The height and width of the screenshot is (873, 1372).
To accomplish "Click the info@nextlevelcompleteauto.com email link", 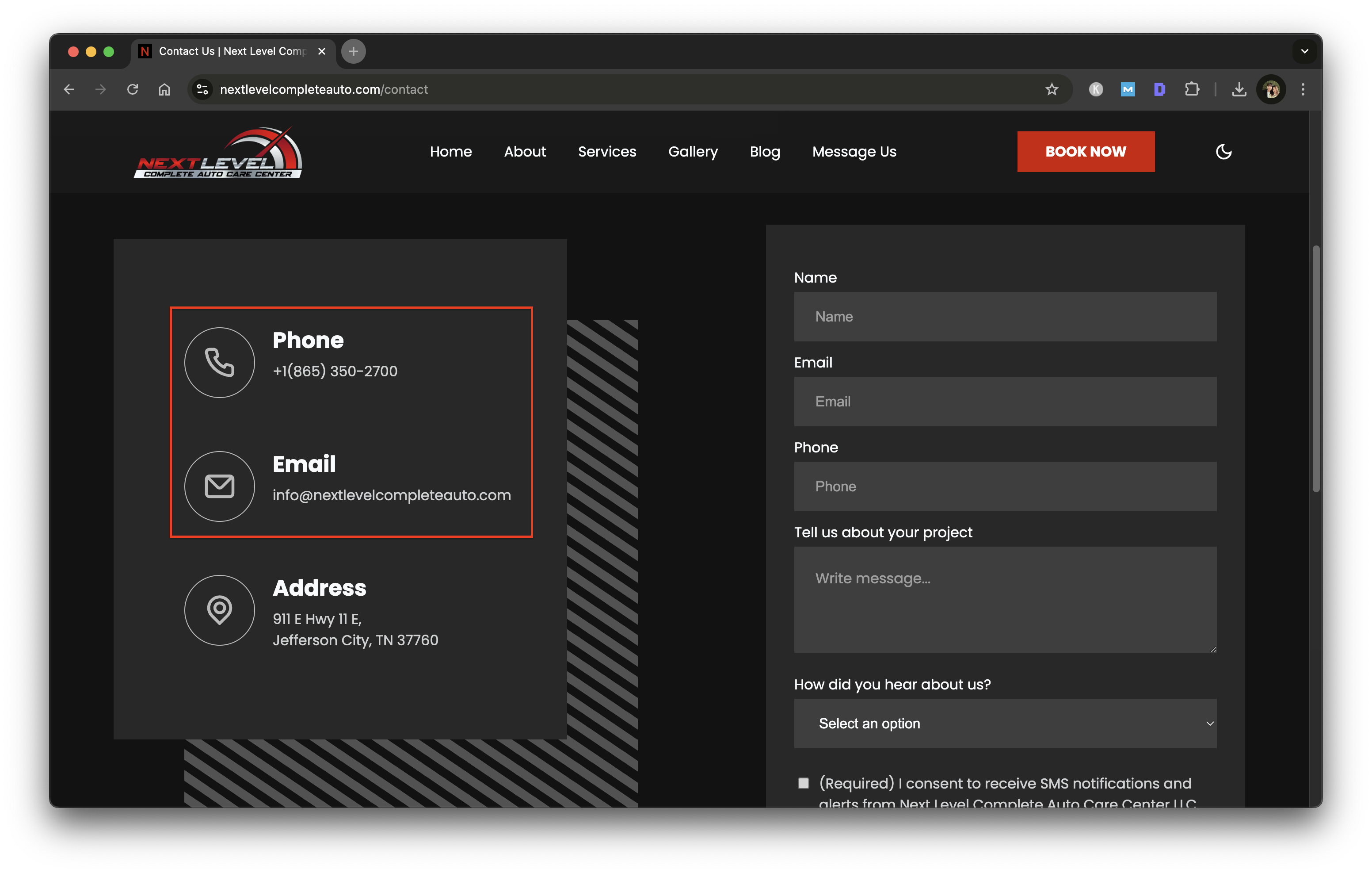I will pos(392,495).
